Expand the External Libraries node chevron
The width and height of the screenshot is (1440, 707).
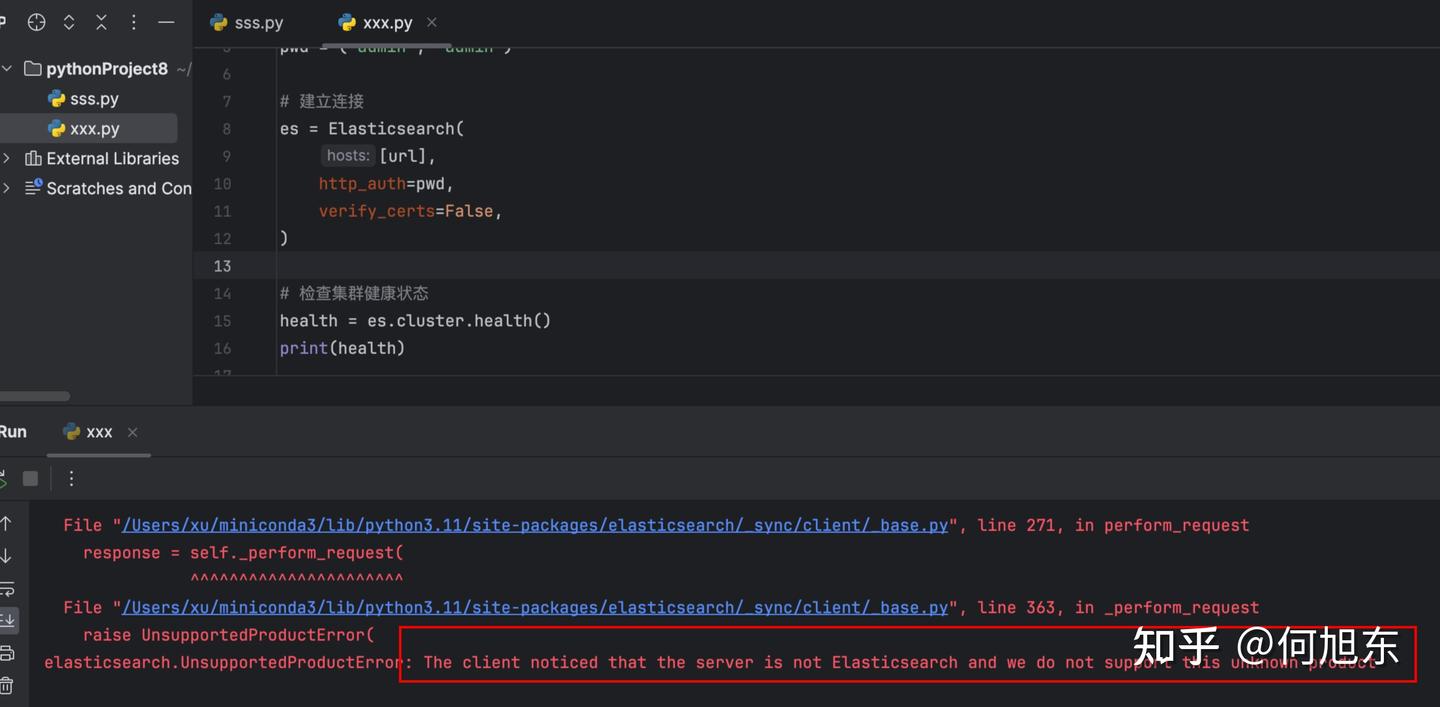(7, 158)
